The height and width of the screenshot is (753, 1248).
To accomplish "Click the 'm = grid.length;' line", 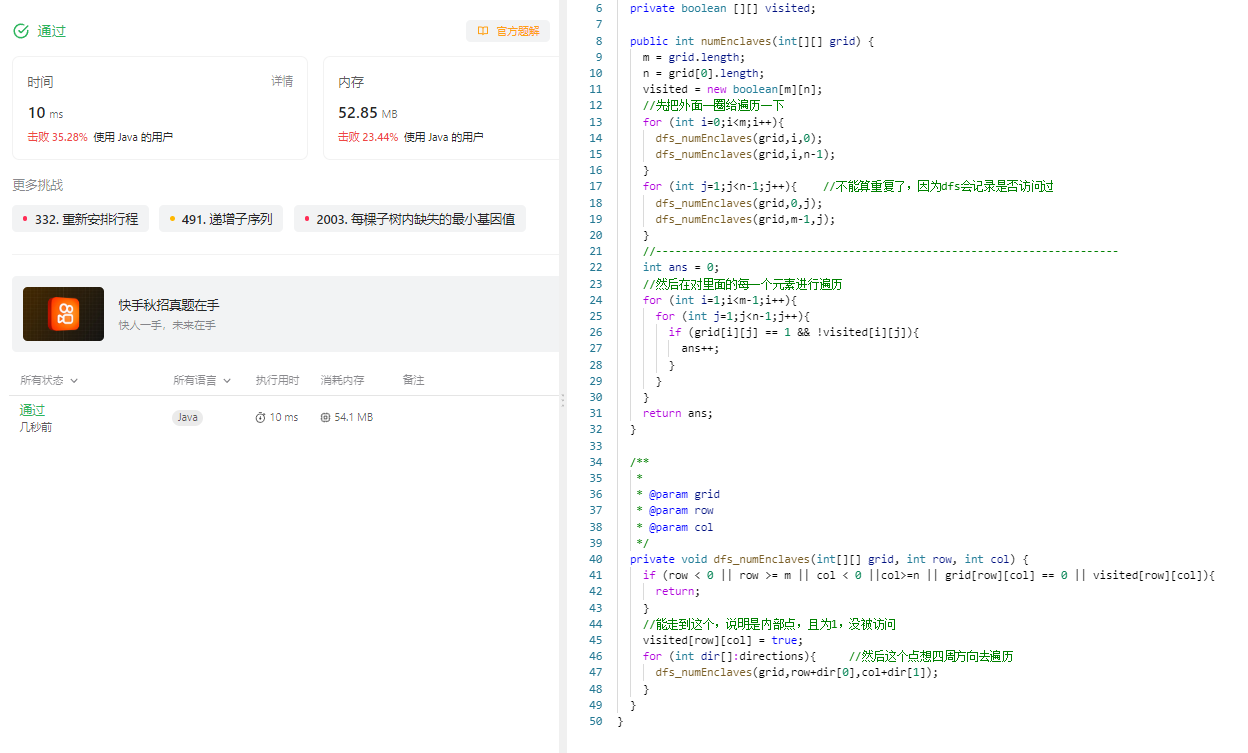I will (694, 57).
